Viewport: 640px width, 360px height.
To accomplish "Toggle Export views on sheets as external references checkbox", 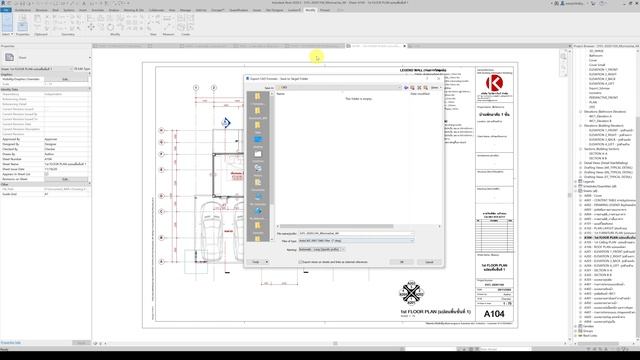I will [300, 262].
